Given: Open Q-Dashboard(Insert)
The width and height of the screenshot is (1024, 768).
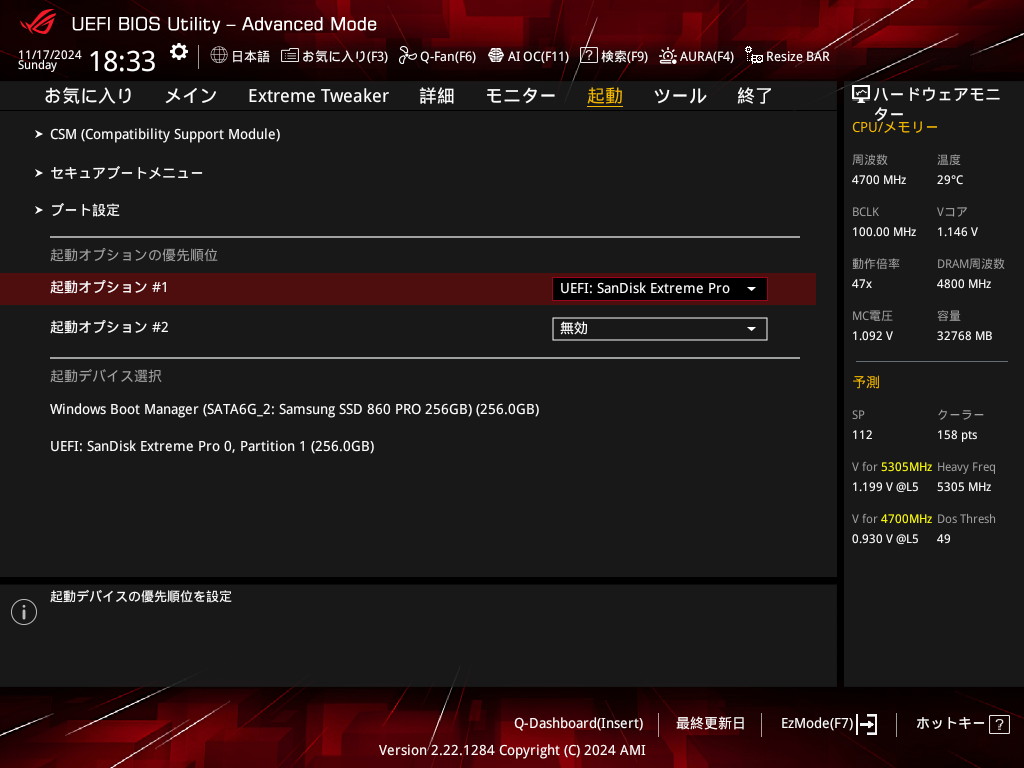Looking at the screenshot, I should 579,724.
